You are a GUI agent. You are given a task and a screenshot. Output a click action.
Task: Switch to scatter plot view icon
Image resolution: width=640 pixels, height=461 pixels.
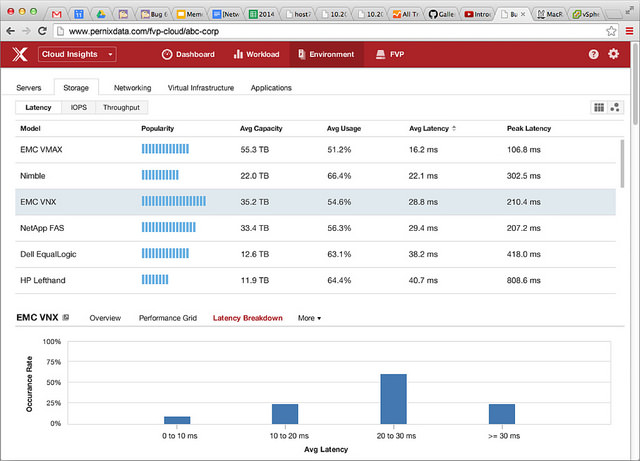tap(615, 107)
